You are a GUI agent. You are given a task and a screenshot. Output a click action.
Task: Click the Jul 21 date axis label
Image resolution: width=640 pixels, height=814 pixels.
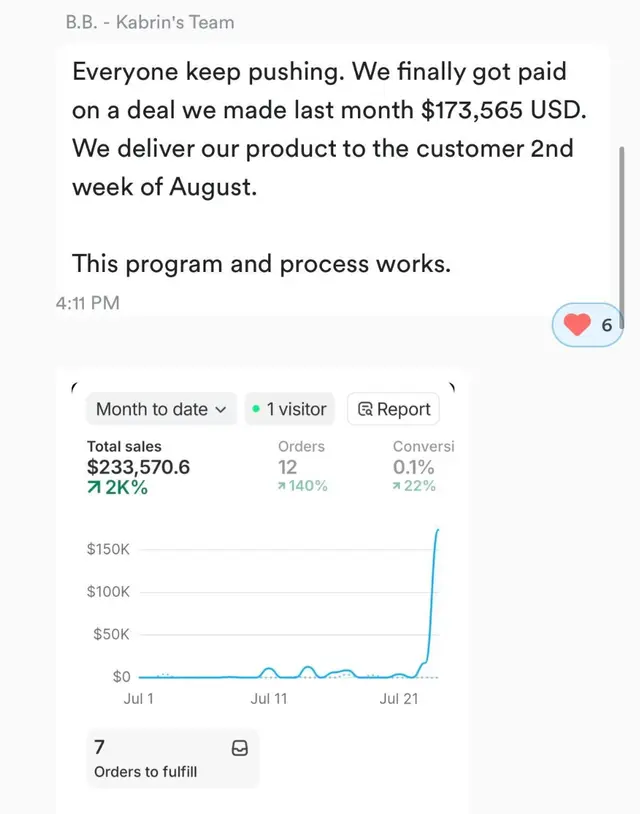pos(398,699)
